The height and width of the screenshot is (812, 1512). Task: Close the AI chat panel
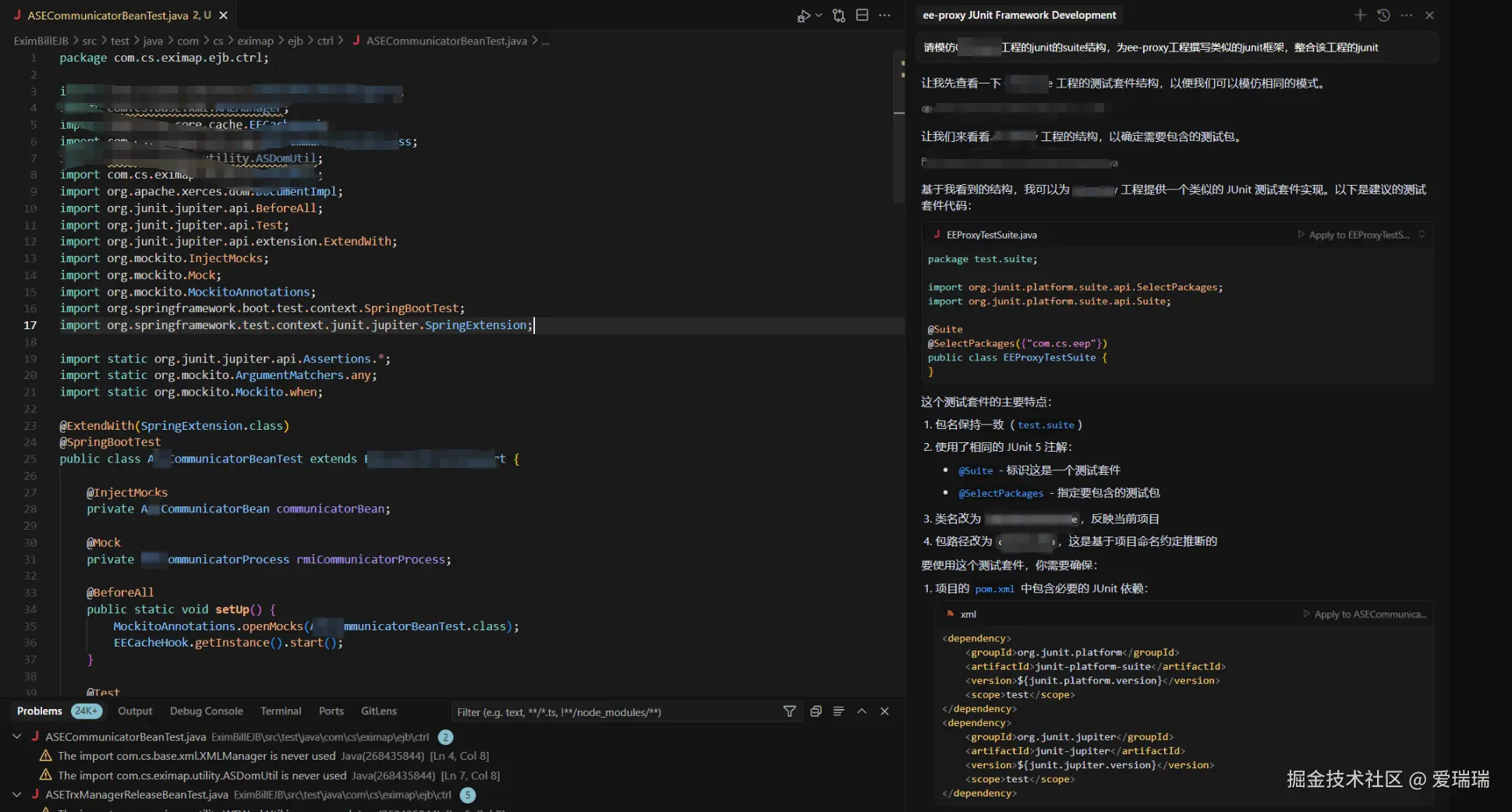click(1429, 15)
